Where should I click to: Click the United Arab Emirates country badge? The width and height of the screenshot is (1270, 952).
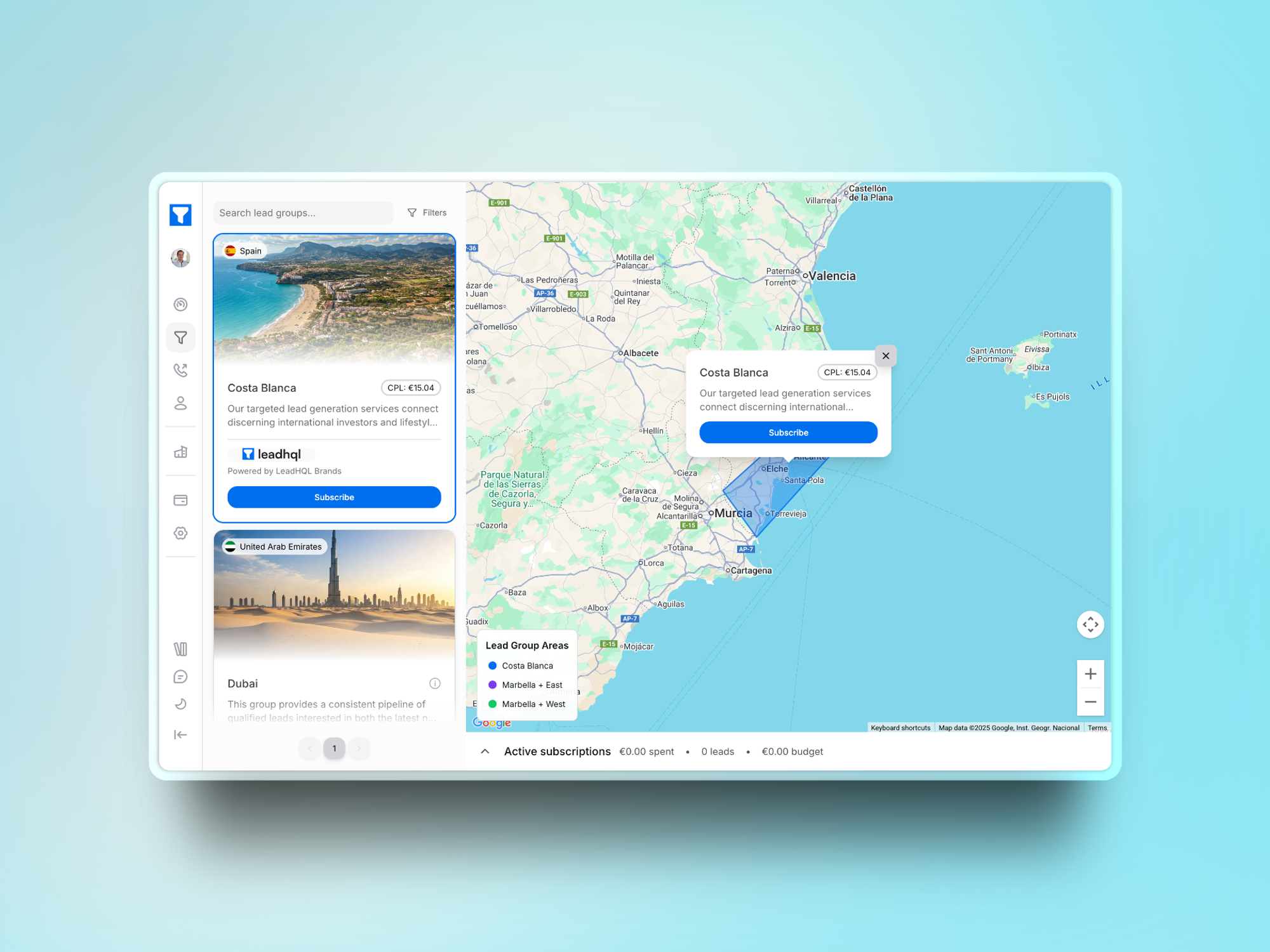(x=274, y=546)
